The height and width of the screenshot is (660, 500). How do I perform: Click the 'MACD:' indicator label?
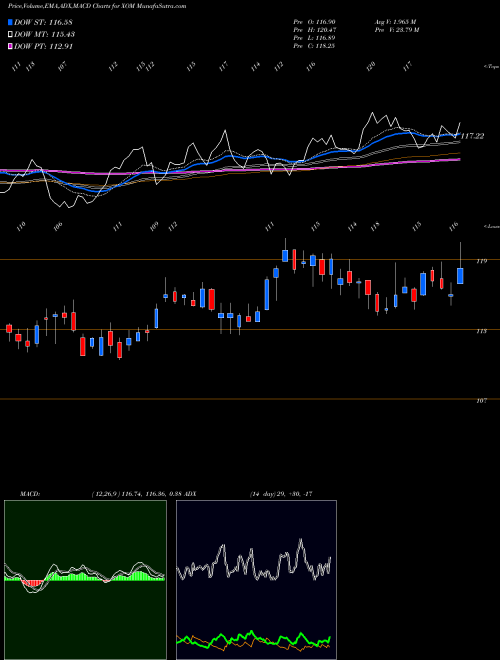coord(29,494)
